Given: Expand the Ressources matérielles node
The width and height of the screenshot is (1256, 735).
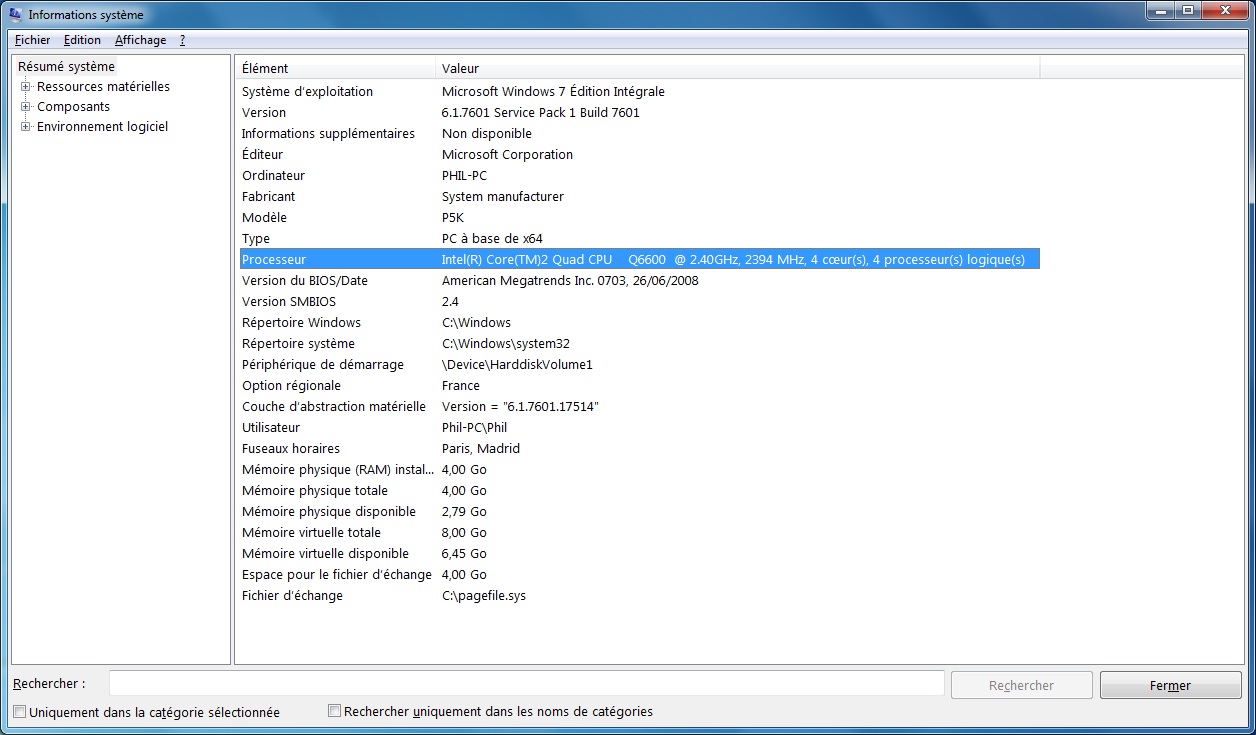Looking at the screenshot, I should point(26,87).
